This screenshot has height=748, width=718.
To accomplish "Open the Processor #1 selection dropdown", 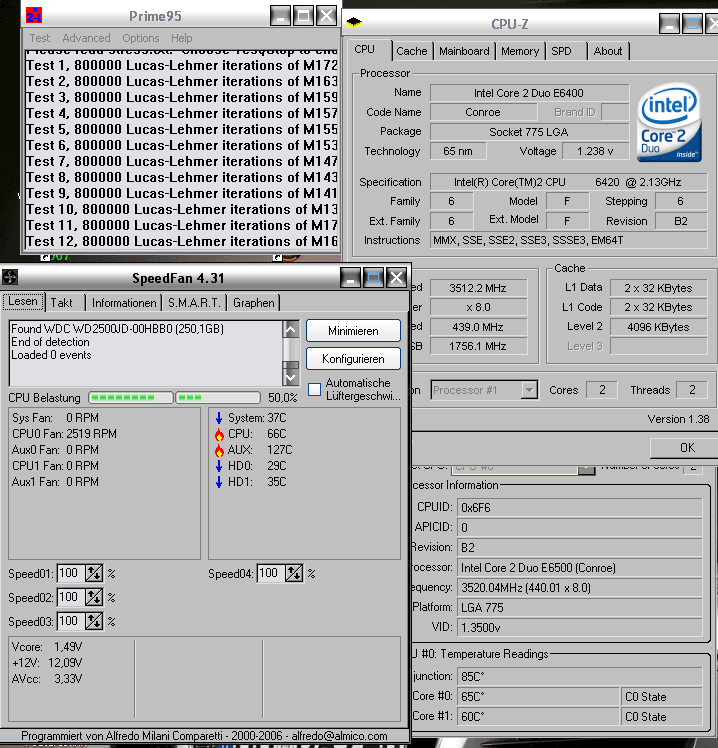I will tap(529, 390).
